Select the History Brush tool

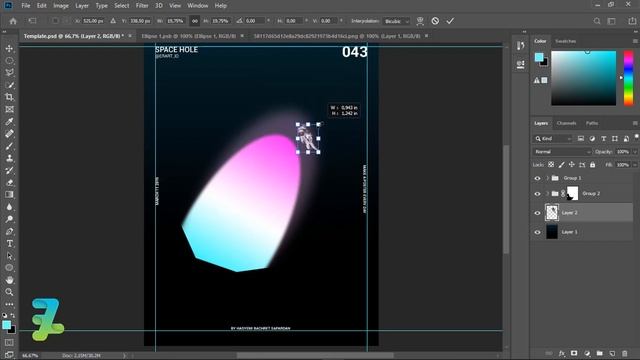tap(9, 171)
